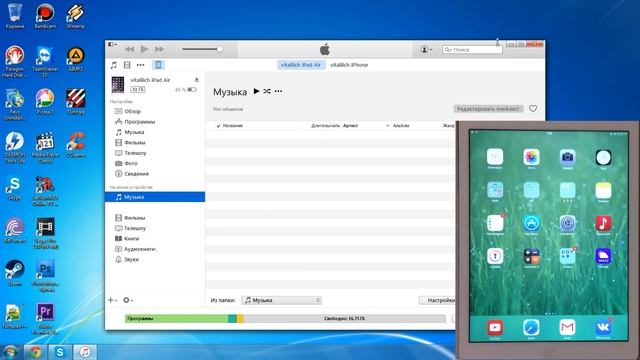Image resolution: width=640 pixels, height=360 pixels.
Task: Adjust the iTunes volume slider knob
Action: [220, 49]
